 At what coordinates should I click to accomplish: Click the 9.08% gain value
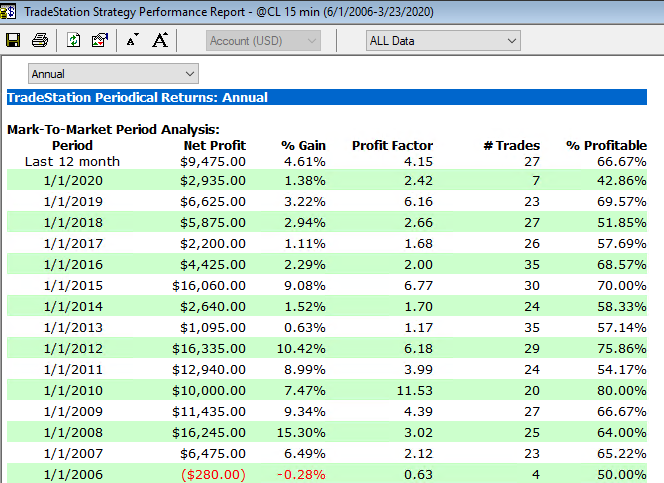[x=305, y=286]
